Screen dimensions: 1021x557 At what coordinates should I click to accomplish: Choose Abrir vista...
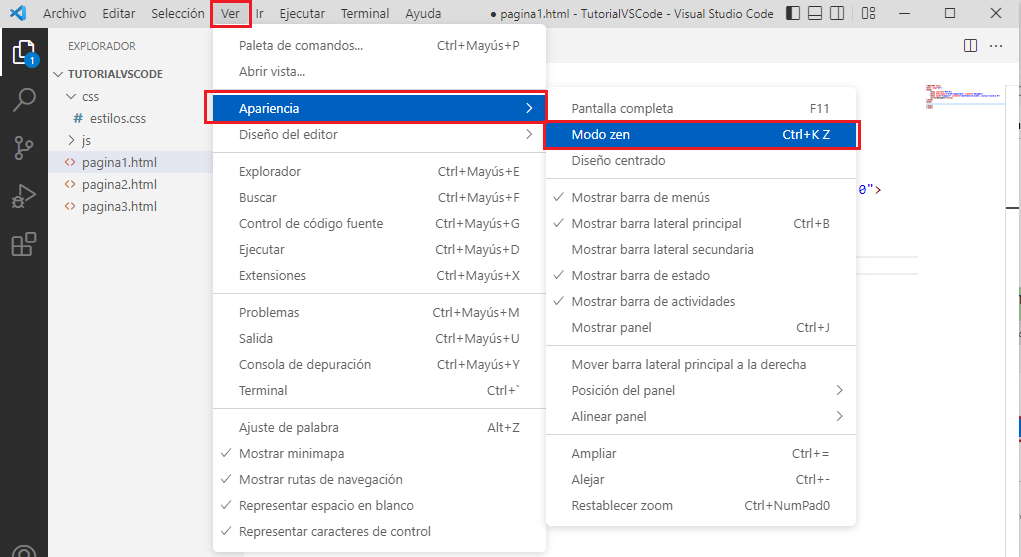coord(379,72)
